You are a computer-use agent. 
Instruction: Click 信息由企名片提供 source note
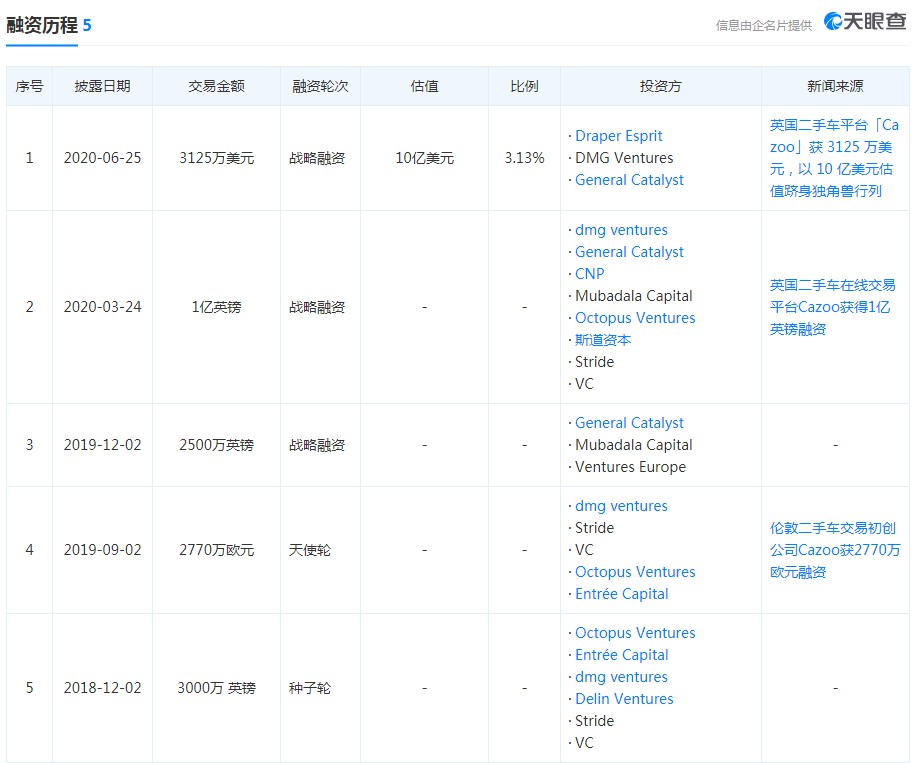[764, 25]
